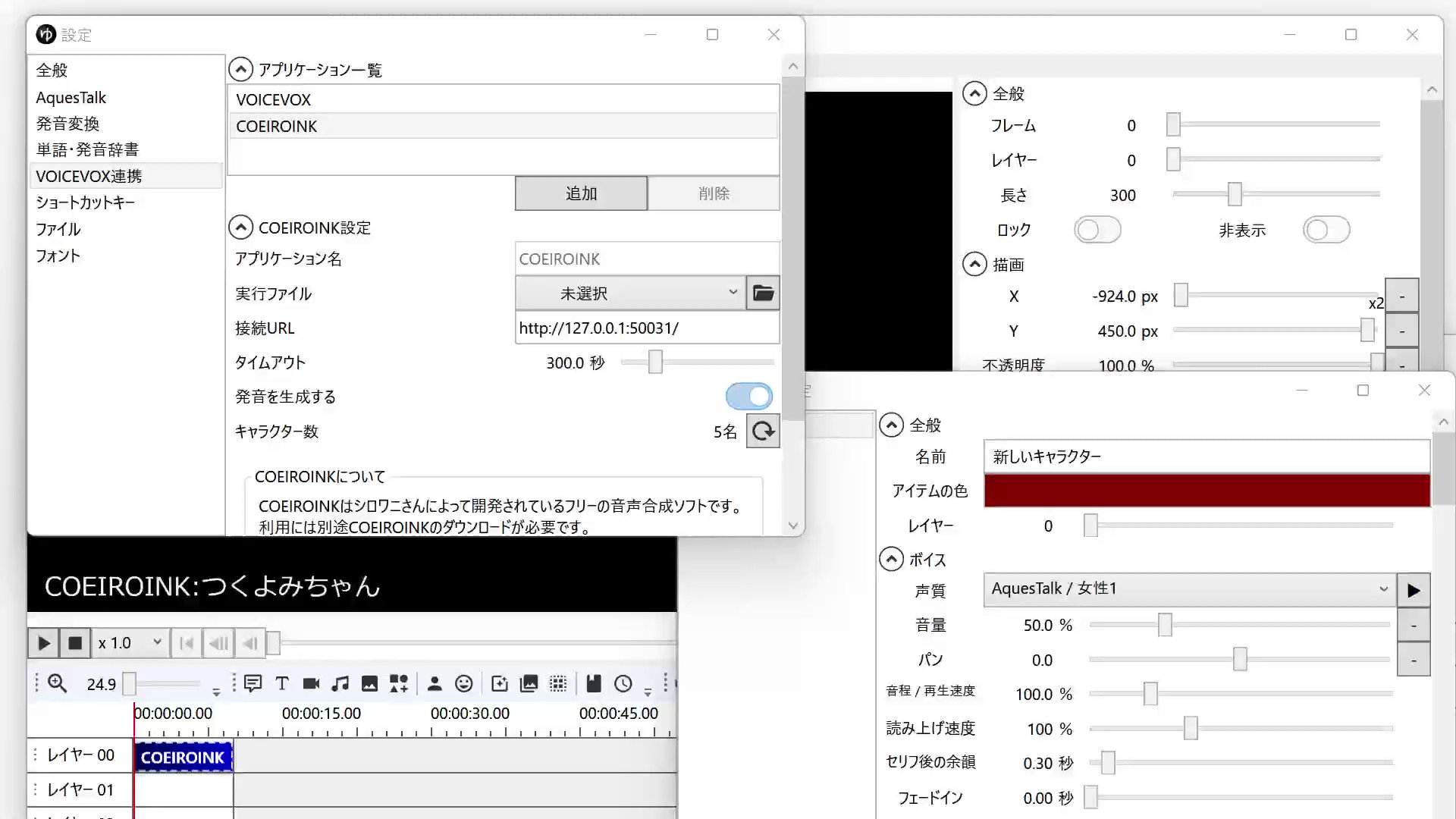Collapse the アプリケーション一覧 section
This screenshot has height=819, width=1456.
pos(240,70)
